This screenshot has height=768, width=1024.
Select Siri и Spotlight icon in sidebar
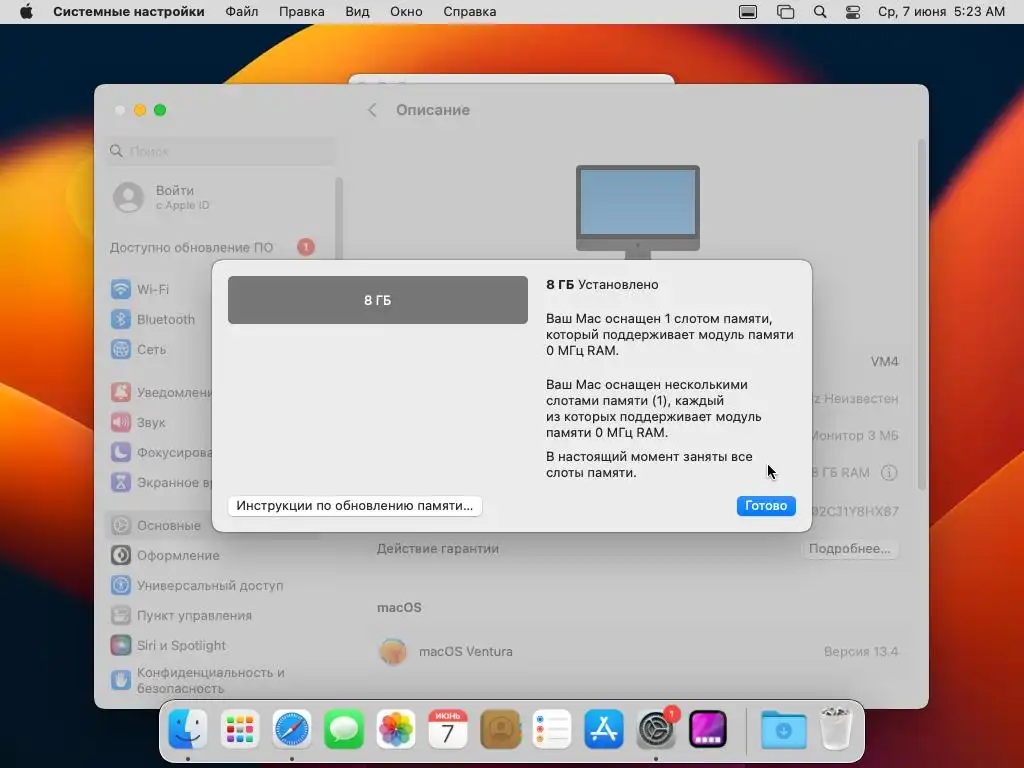pos(121,645)
